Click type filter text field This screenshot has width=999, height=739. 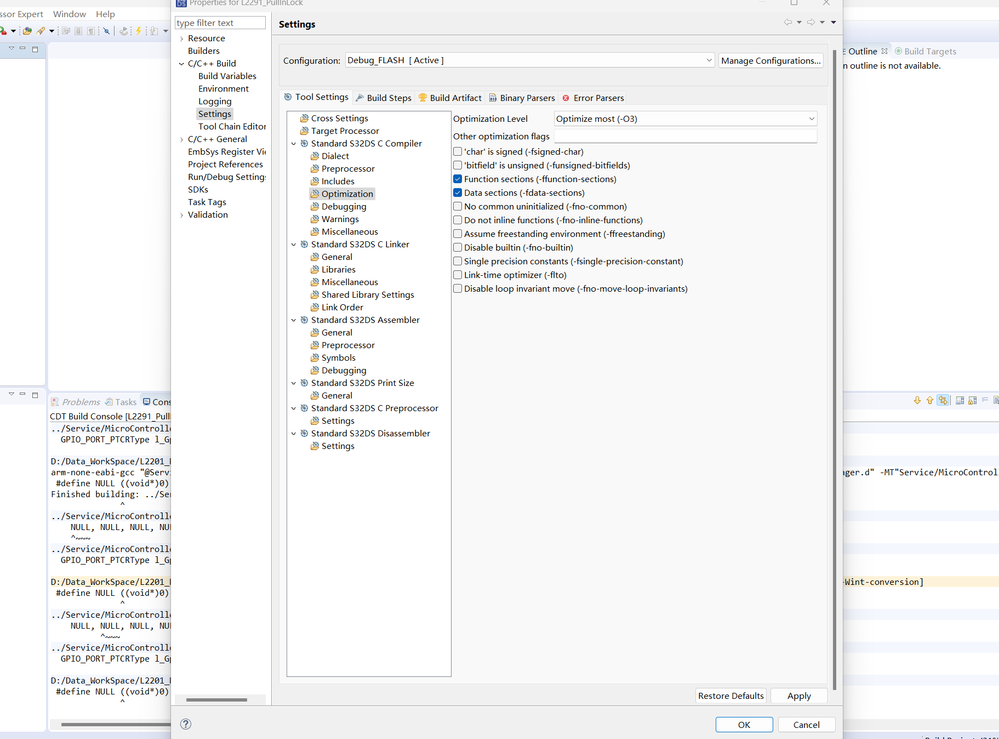coord(220,23)
